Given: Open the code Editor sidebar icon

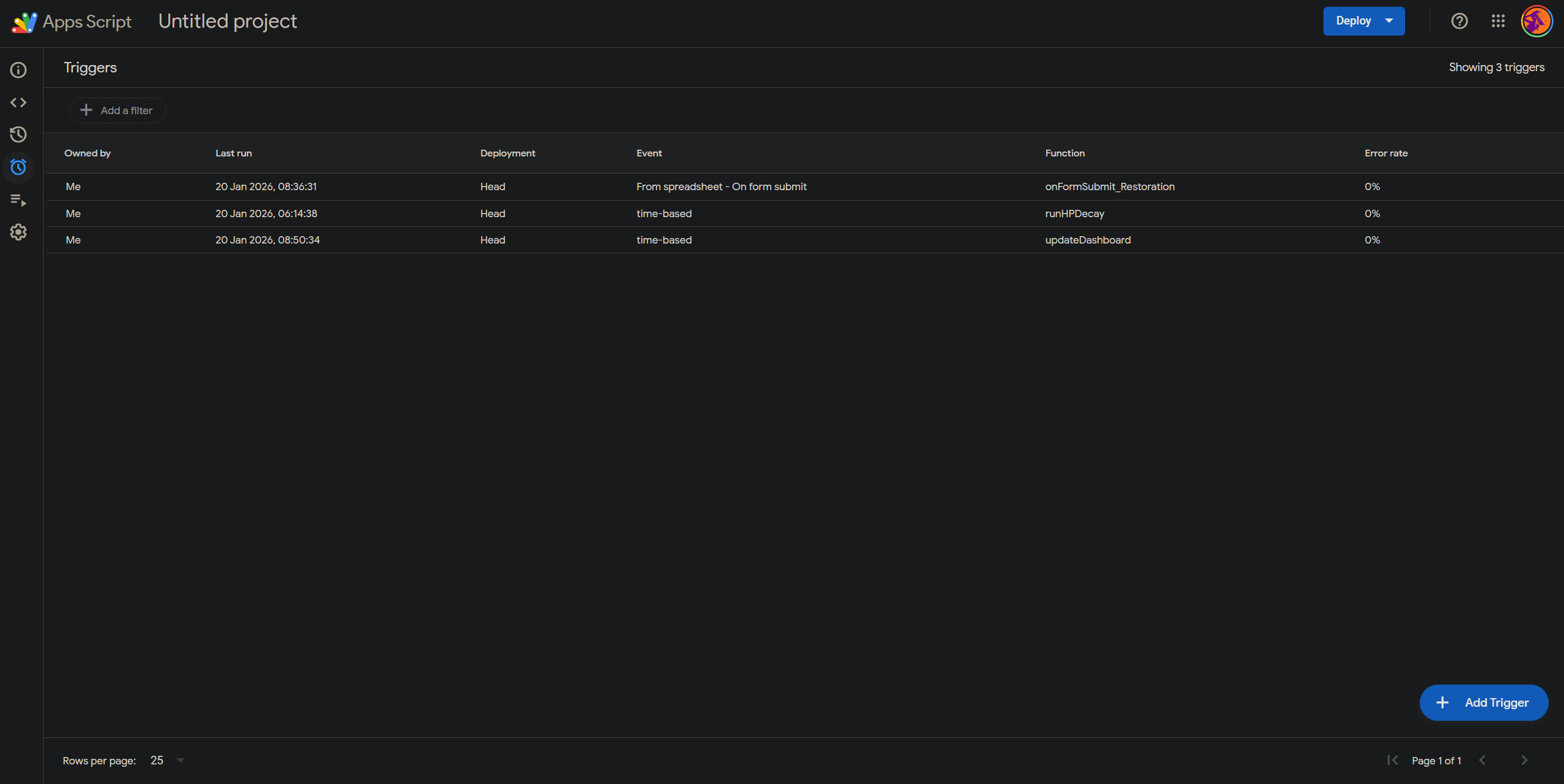Looking at the screenshot, I should coord(18,102).
